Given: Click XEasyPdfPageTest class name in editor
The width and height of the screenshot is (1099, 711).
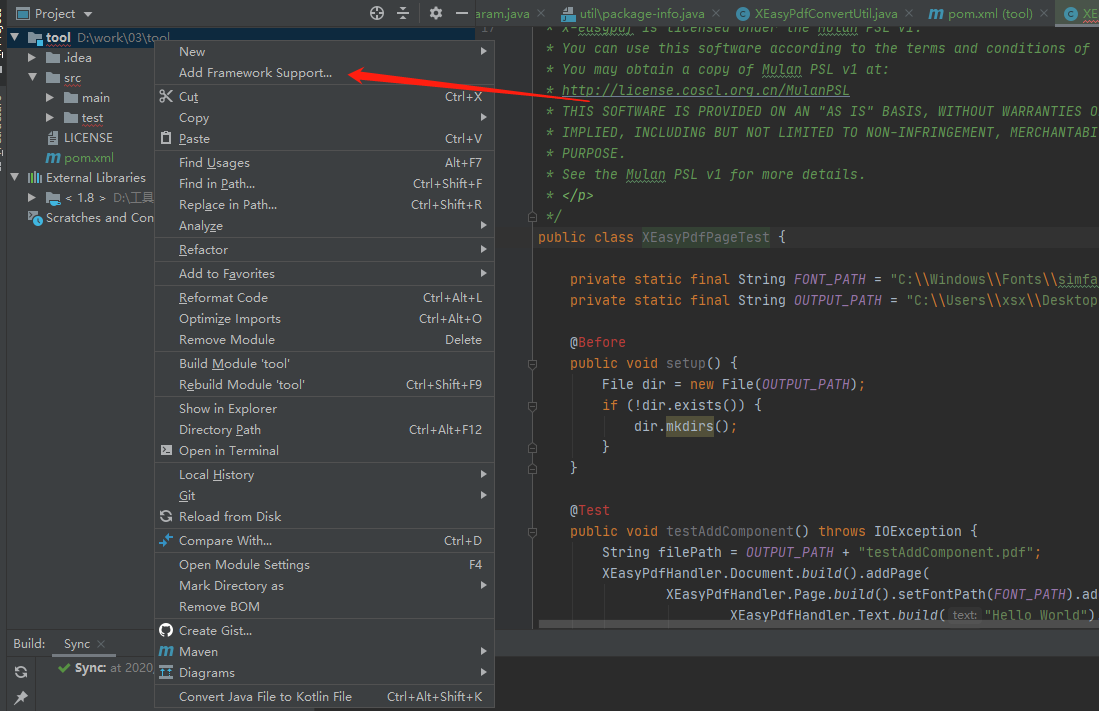Looking at the screenshot, I should 706,237.
